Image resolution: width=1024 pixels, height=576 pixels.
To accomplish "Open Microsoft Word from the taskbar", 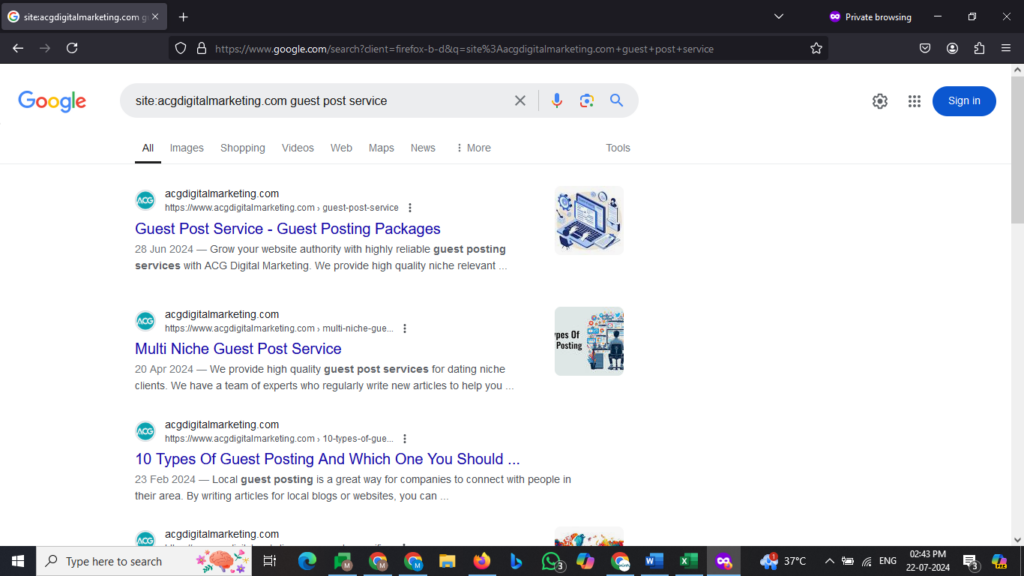I will pos(654,561).
